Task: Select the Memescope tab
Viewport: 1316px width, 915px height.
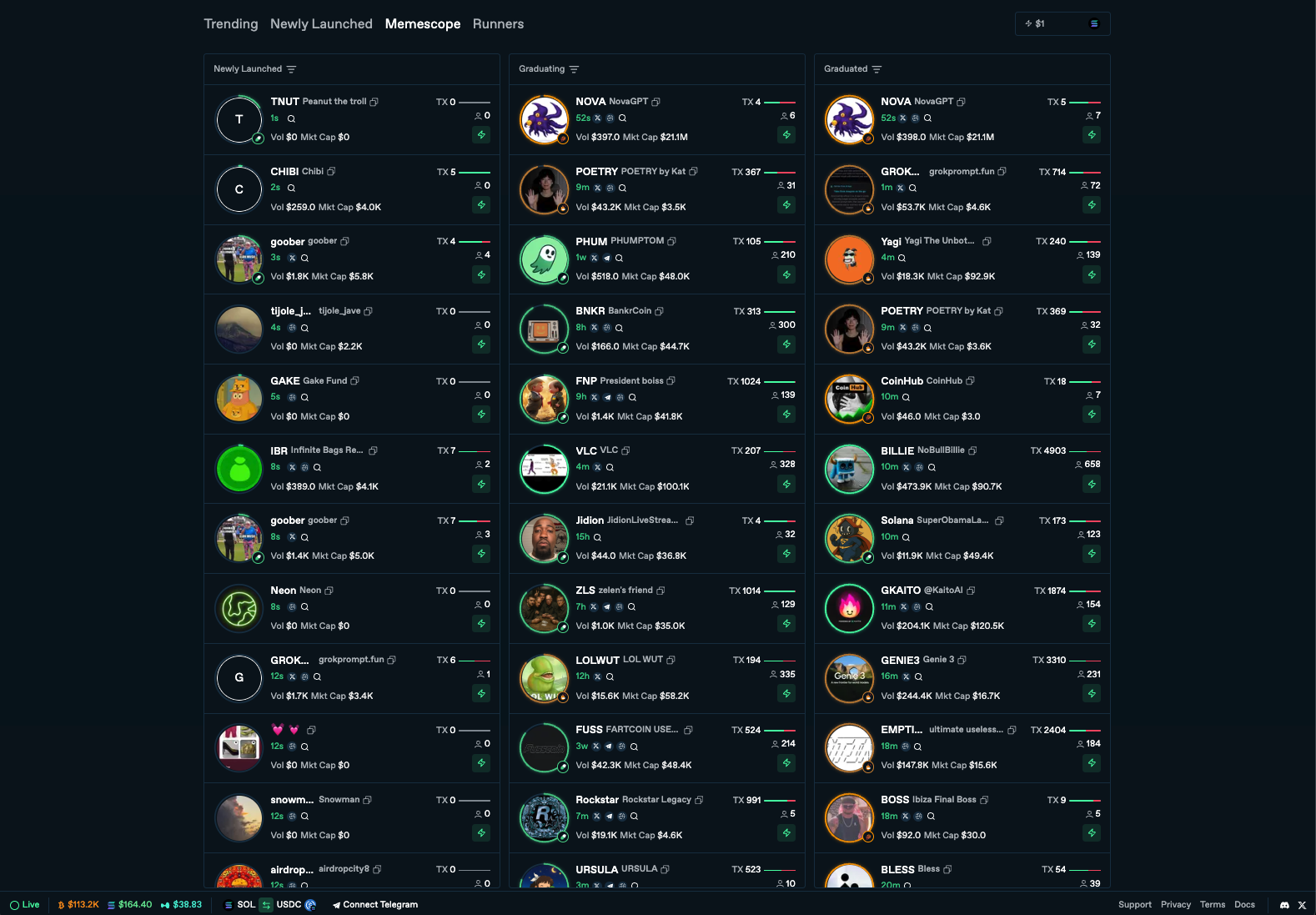Action: pos(423,24)
